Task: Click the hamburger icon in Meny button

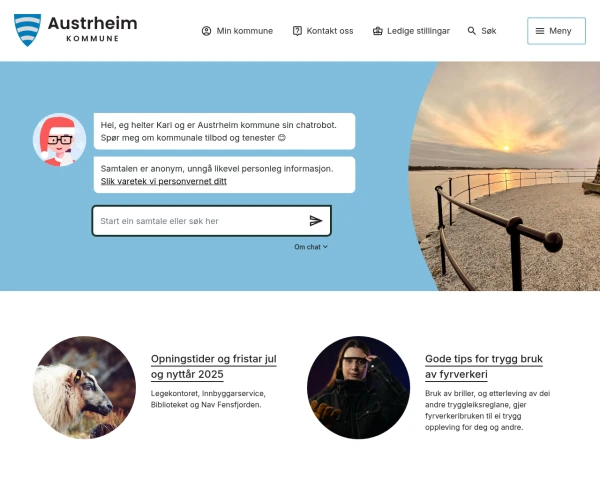Action: 540,31
